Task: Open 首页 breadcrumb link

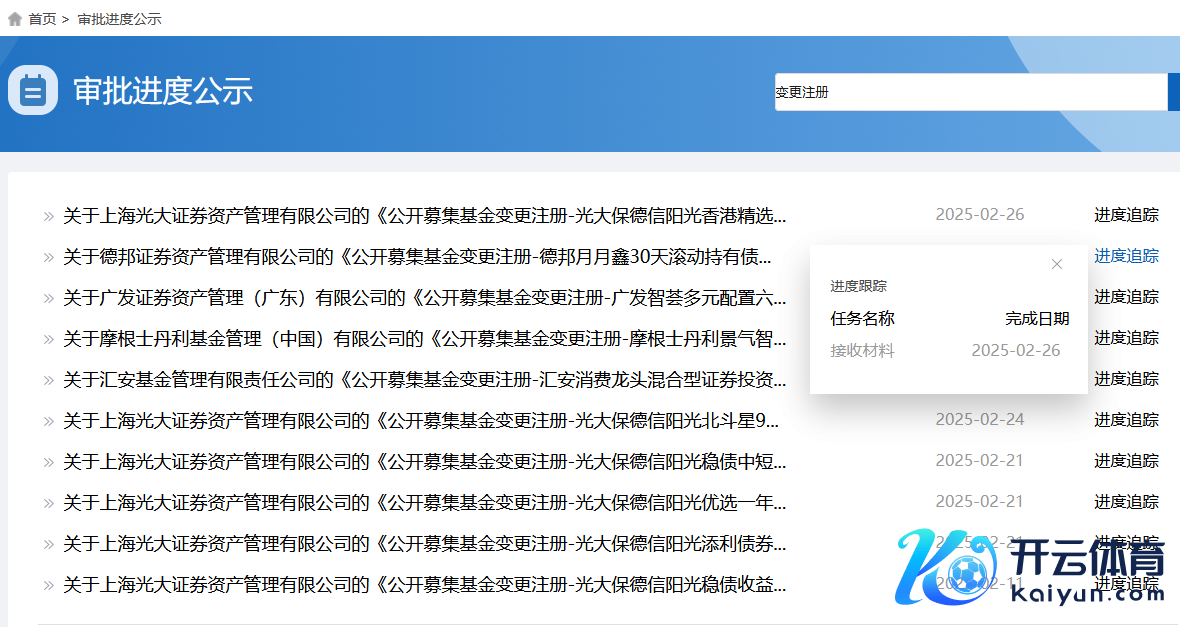Action: tap(42, 19)
